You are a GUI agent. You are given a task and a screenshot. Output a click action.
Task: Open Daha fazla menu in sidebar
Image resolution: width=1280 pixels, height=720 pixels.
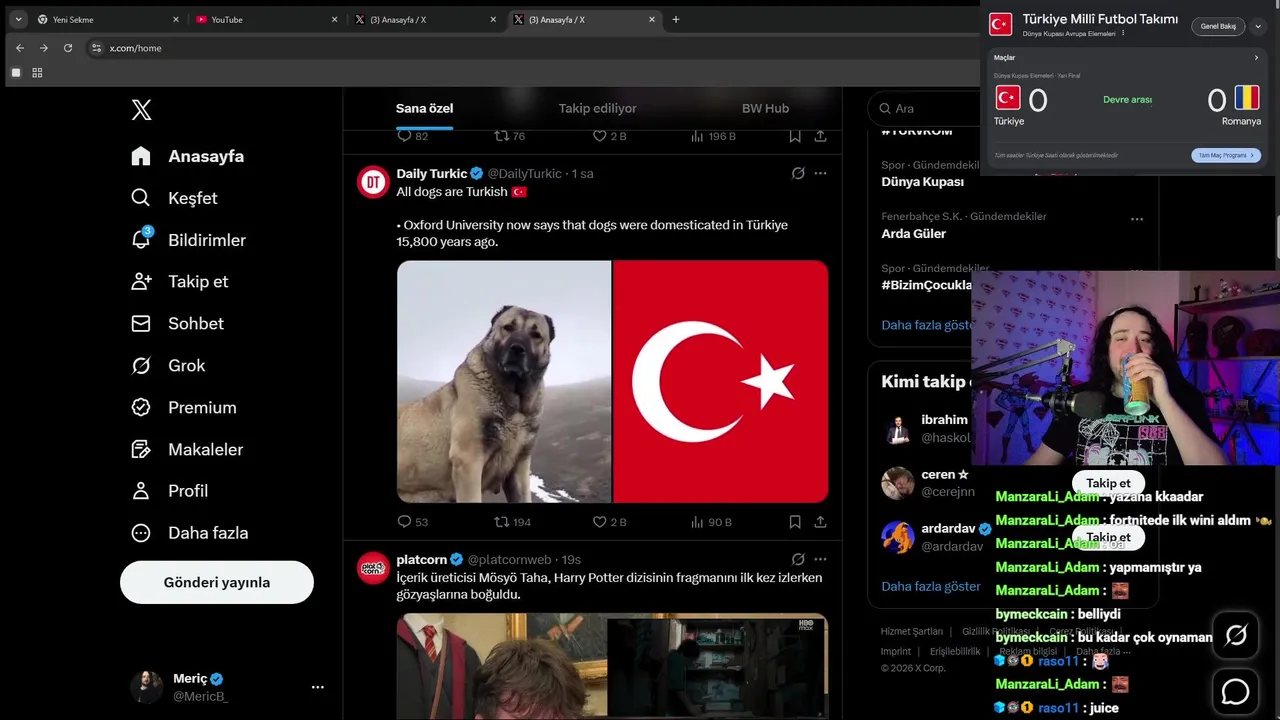tap(190, 533)
